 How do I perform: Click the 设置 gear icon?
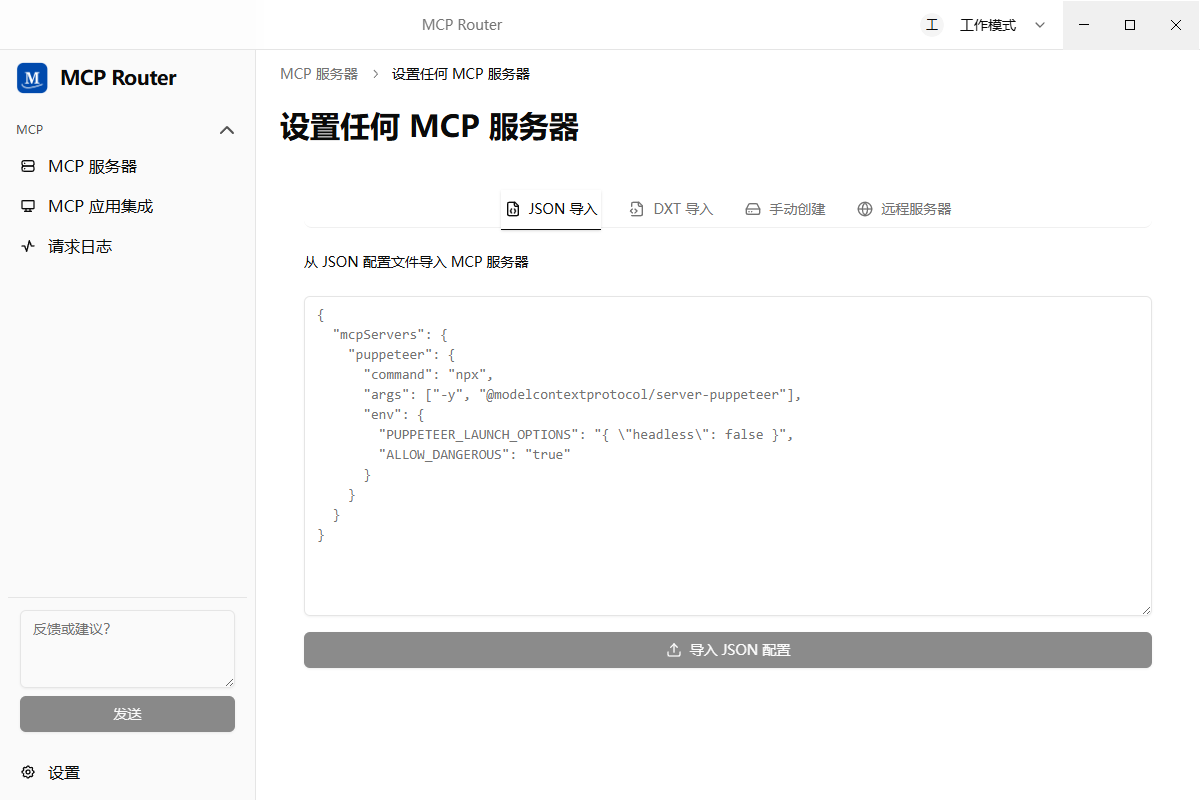(x=28, y=772)
